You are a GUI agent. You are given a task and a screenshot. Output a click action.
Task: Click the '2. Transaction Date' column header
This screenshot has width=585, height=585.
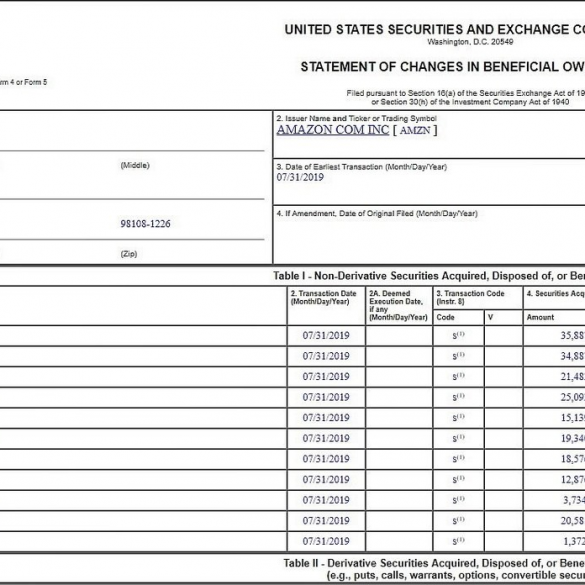[323, 297]
